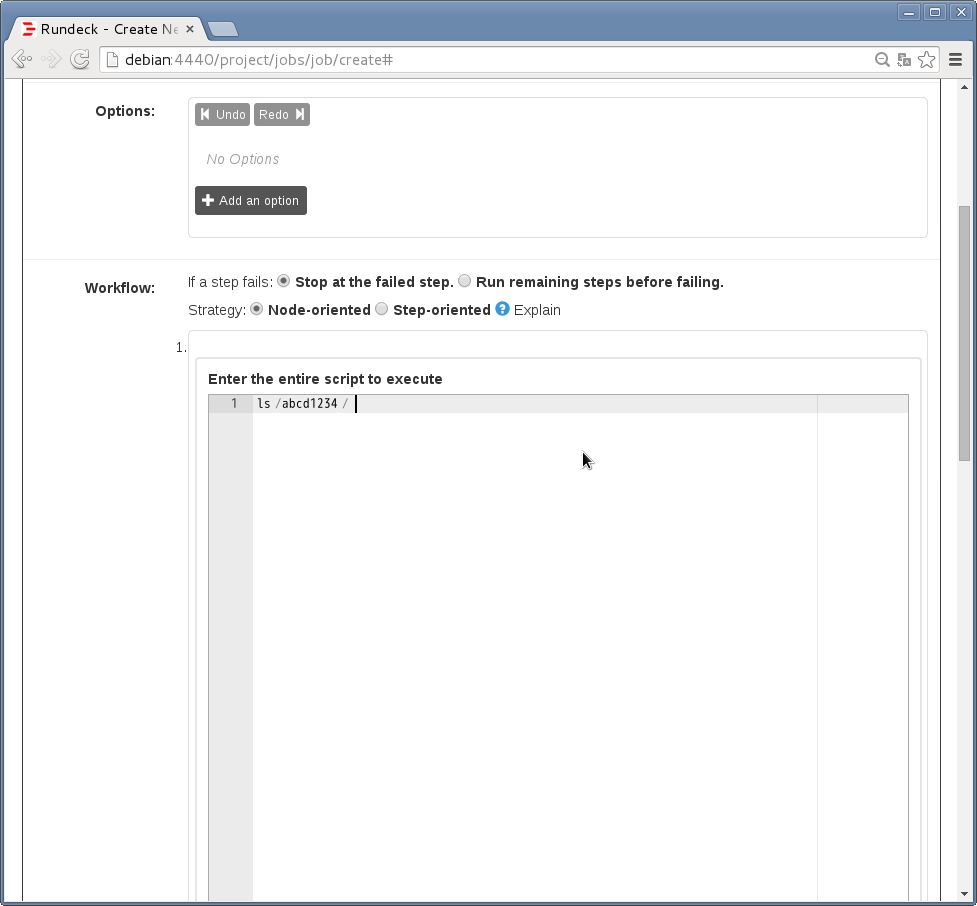Viewport: 977px width, 906px height.
Task: Click Add an option button
Action: click(x=250, y=201)
